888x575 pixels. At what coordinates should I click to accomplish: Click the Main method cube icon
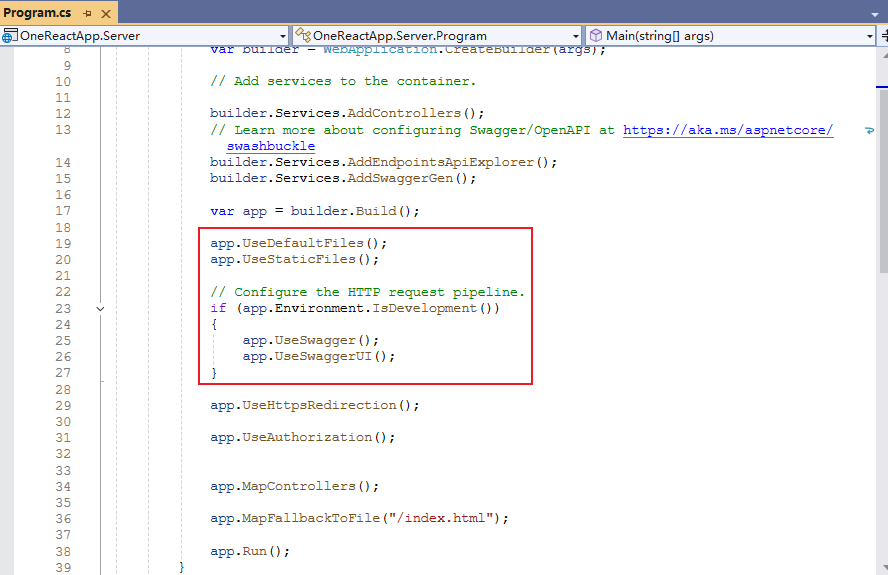click(x=595, y=35)
